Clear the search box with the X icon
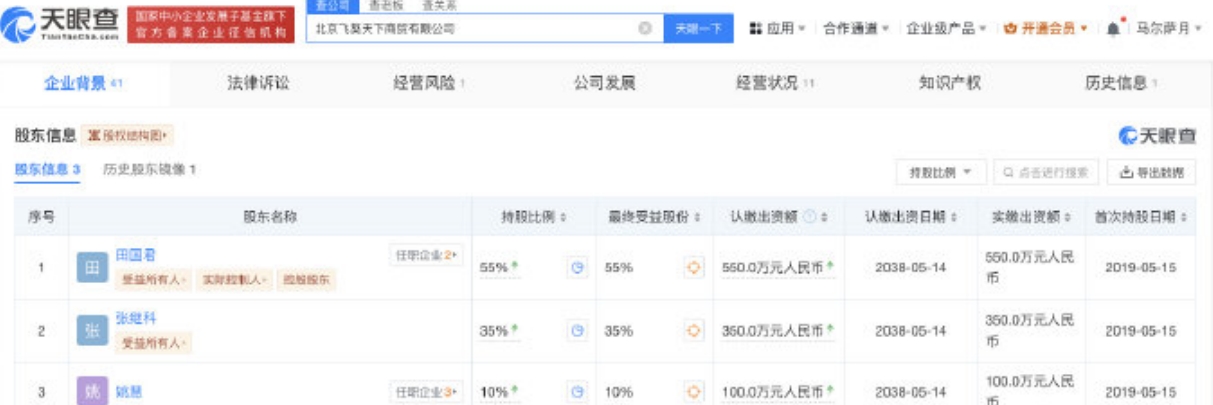The height and width of the screenshot is (405, 1213). pyautogui.click(x=645, y=29)
